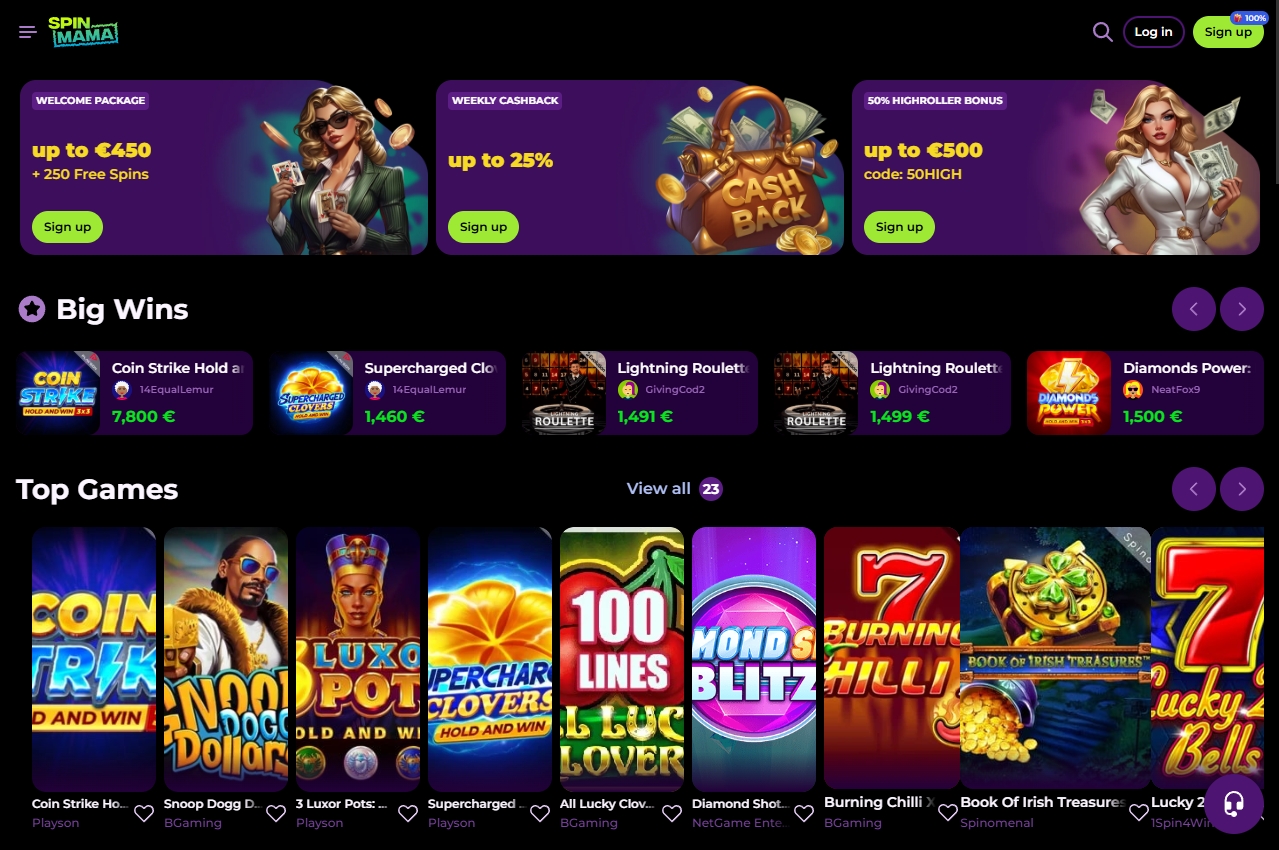Toggle heart on Snoop Dogg Dollars
The image size is (1279, 850).
coord(276,813)
